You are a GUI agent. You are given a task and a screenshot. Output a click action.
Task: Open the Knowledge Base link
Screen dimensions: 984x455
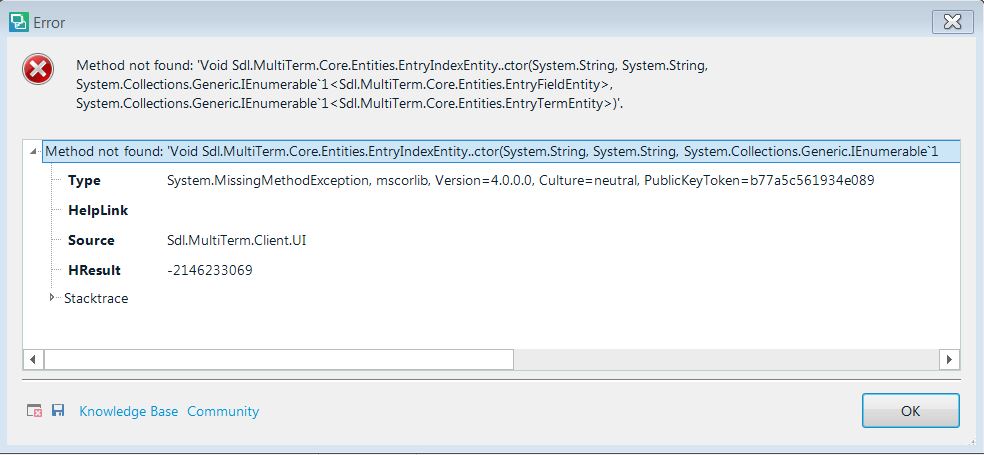(x=129, y=411)
